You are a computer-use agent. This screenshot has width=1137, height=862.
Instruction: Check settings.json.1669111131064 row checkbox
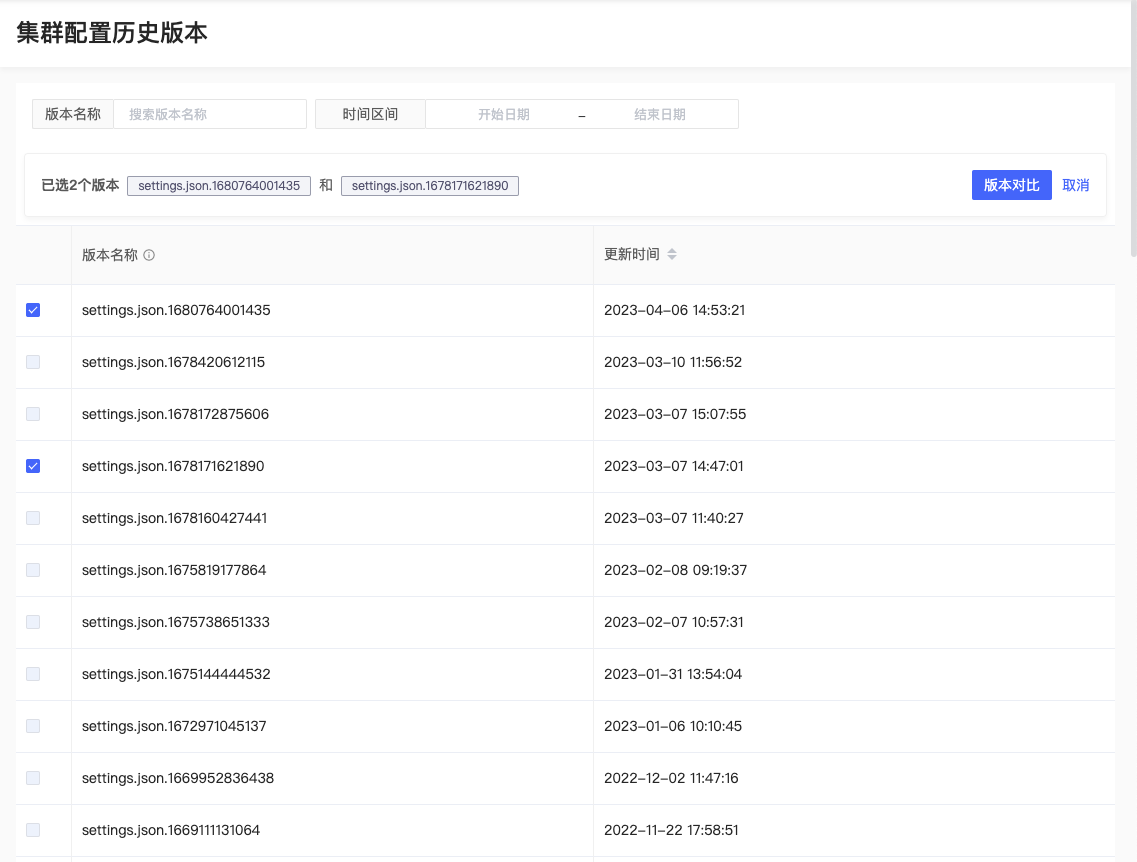[x=33, y=830]
